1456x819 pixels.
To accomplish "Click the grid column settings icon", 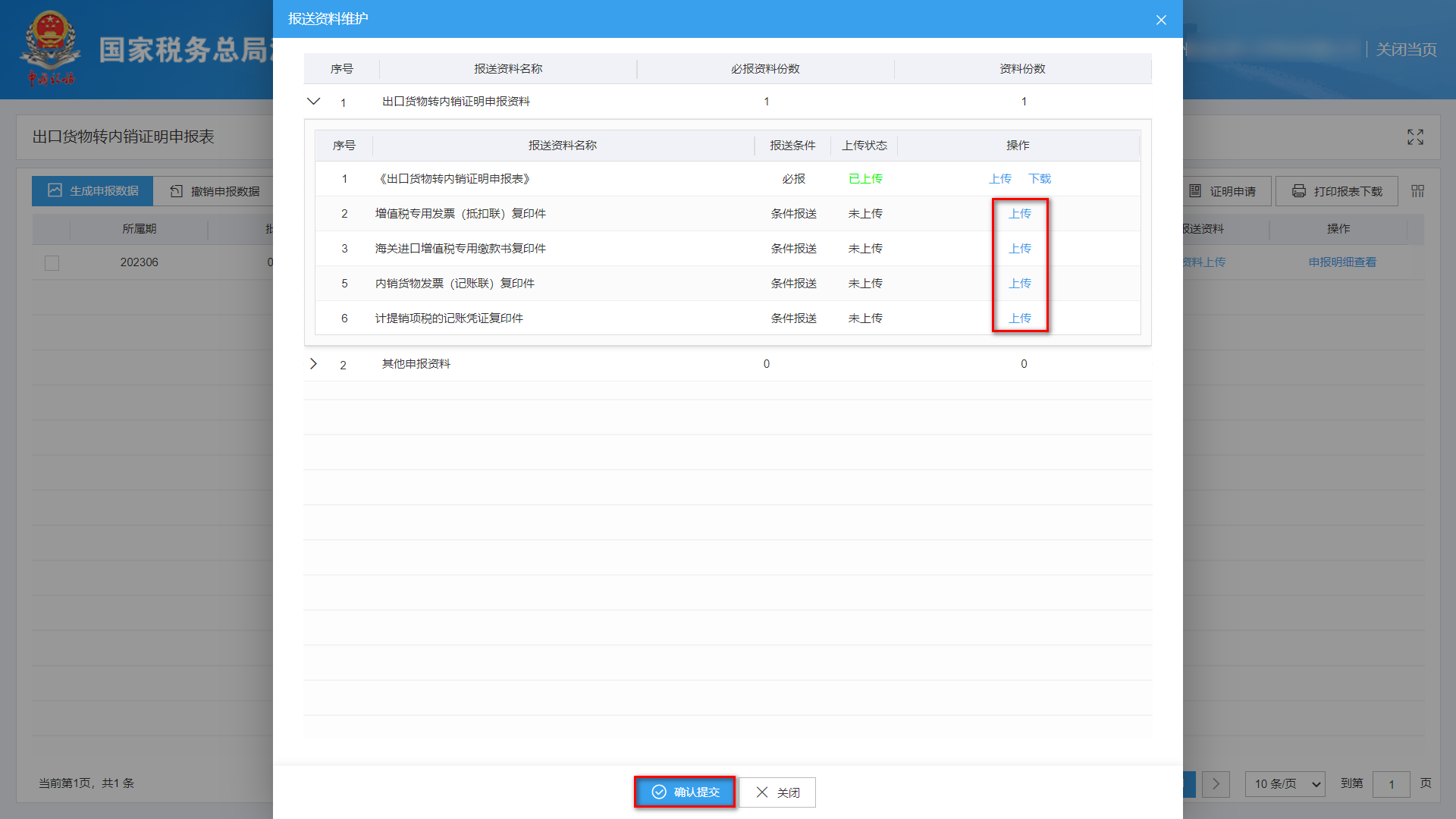I will tap(1417, 191).
